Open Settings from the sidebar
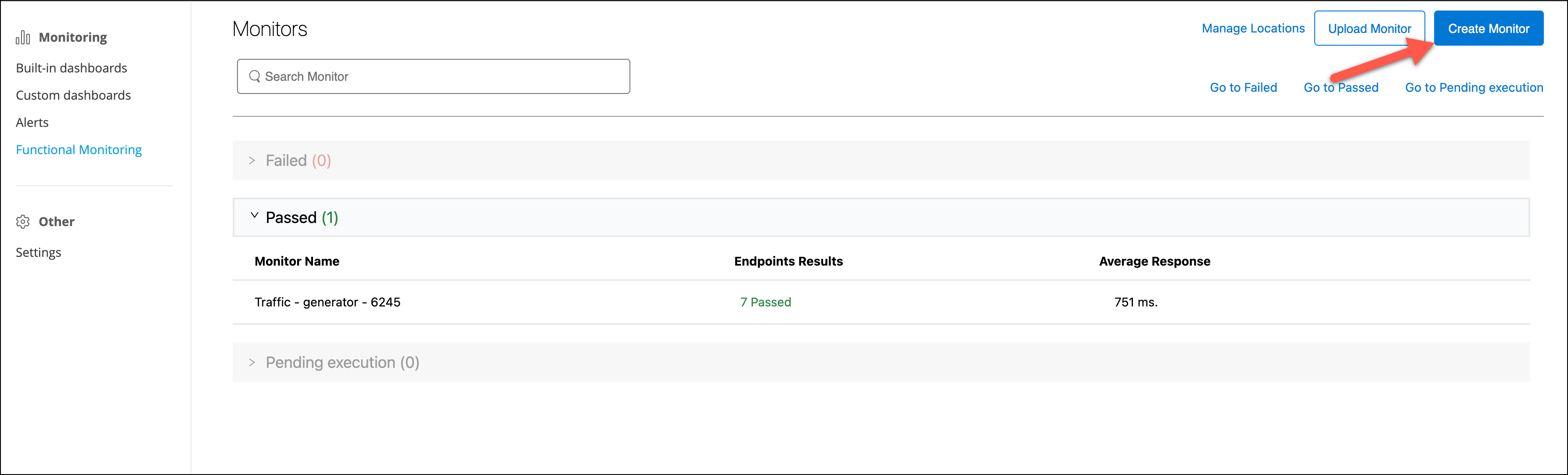This screenshot has height=475, width=1568. coord(38,253)
